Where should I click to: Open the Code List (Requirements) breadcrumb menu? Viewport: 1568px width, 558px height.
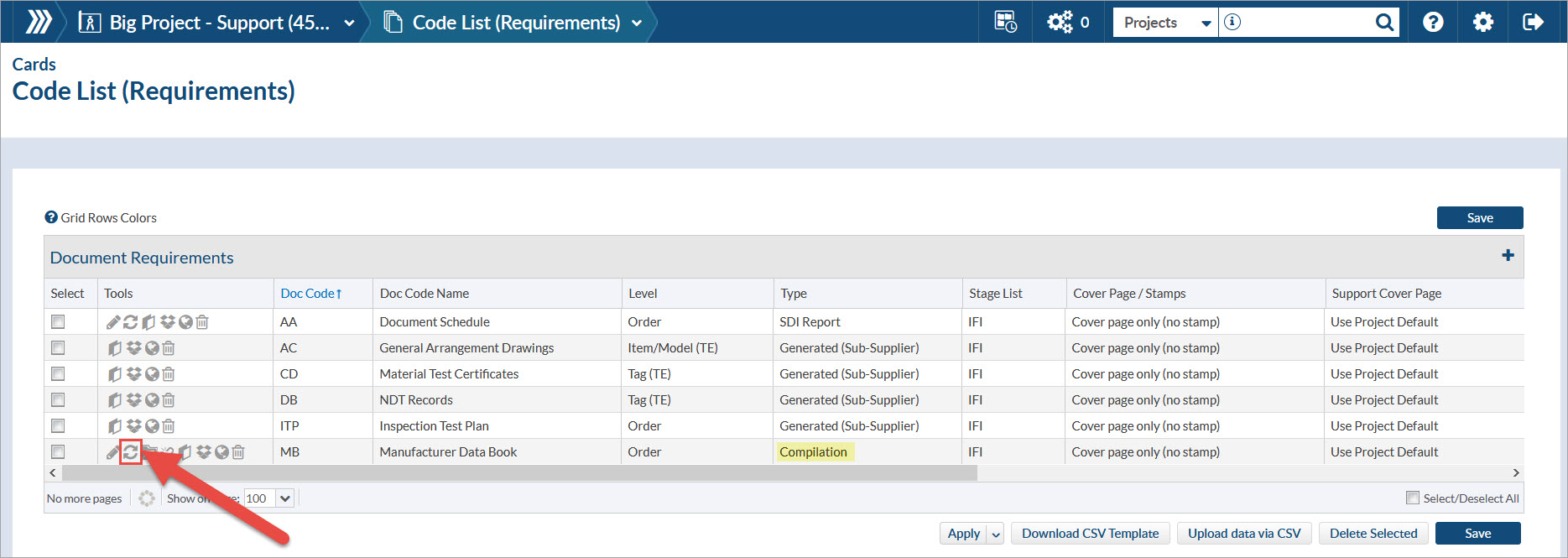coord(637,23)
